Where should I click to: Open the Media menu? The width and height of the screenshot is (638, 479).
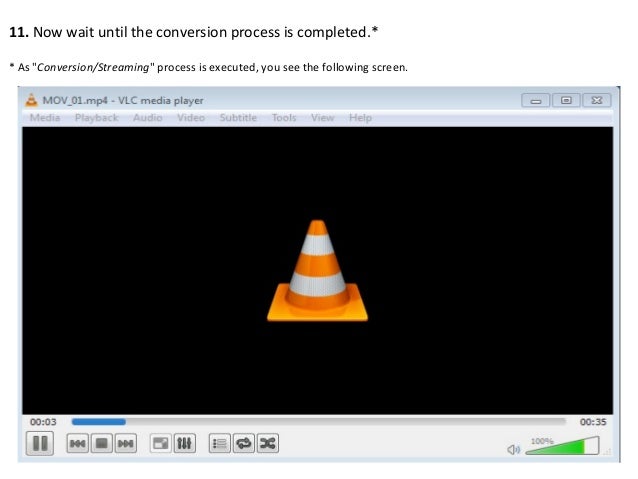45,118
